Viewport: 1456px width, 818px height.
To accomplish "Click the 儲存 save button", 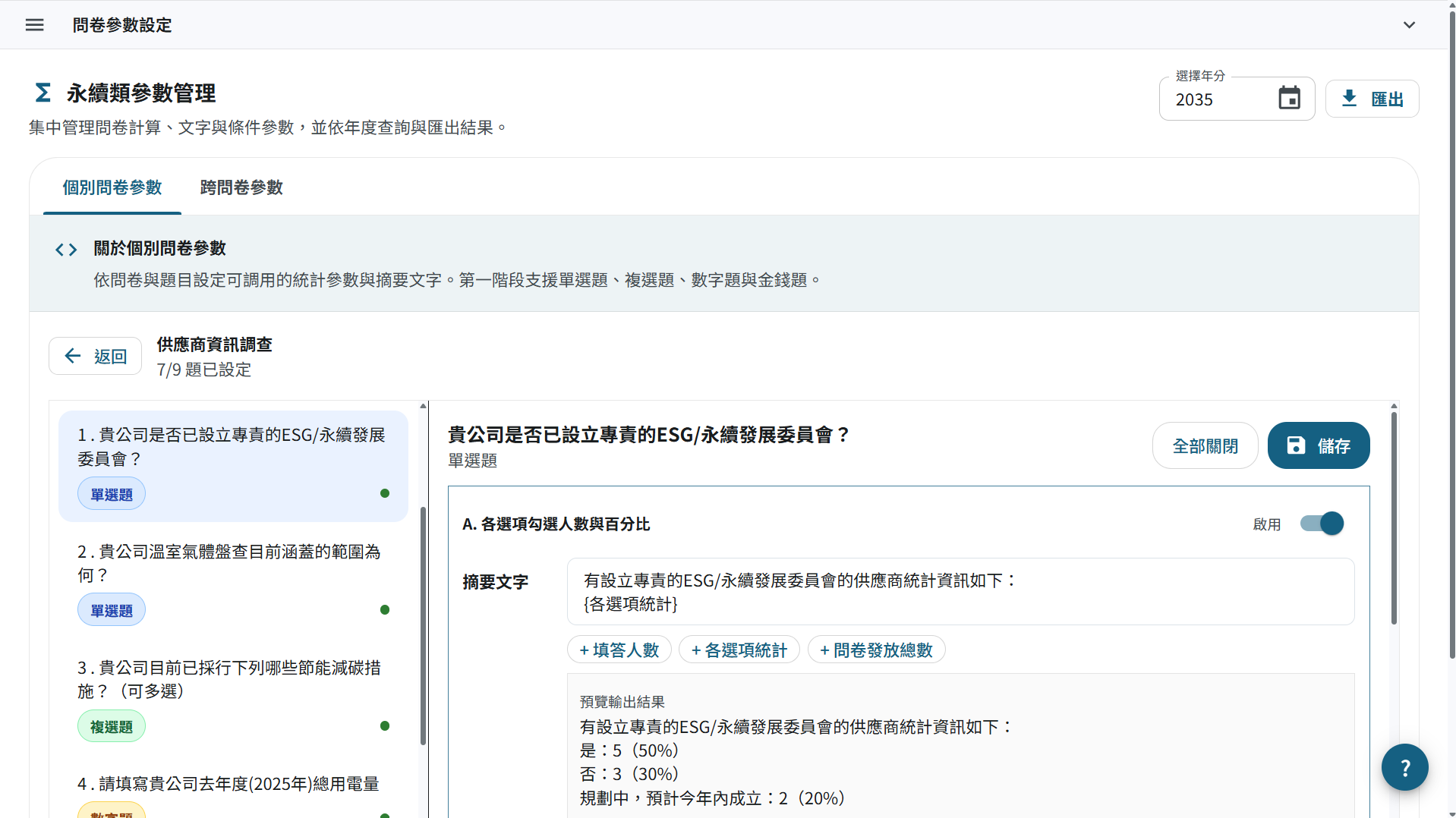I will (x=1319, y=445).
